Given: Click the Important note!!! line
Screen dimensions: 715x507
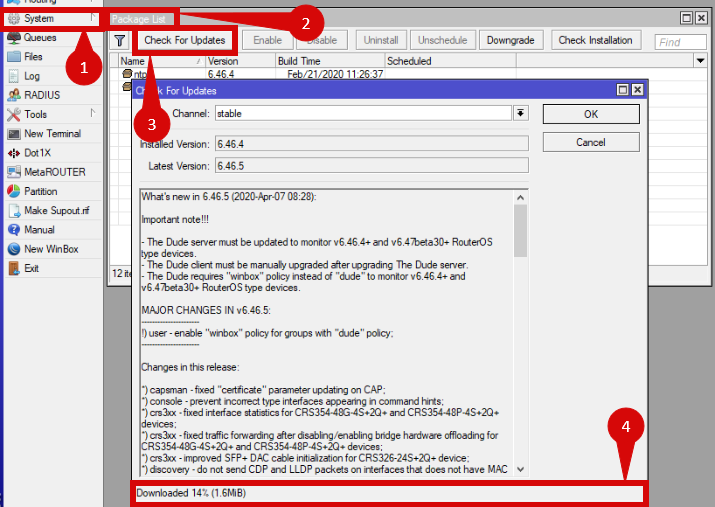Looking at the screenshot, I should pyautogui.click(x=175, y=219).
